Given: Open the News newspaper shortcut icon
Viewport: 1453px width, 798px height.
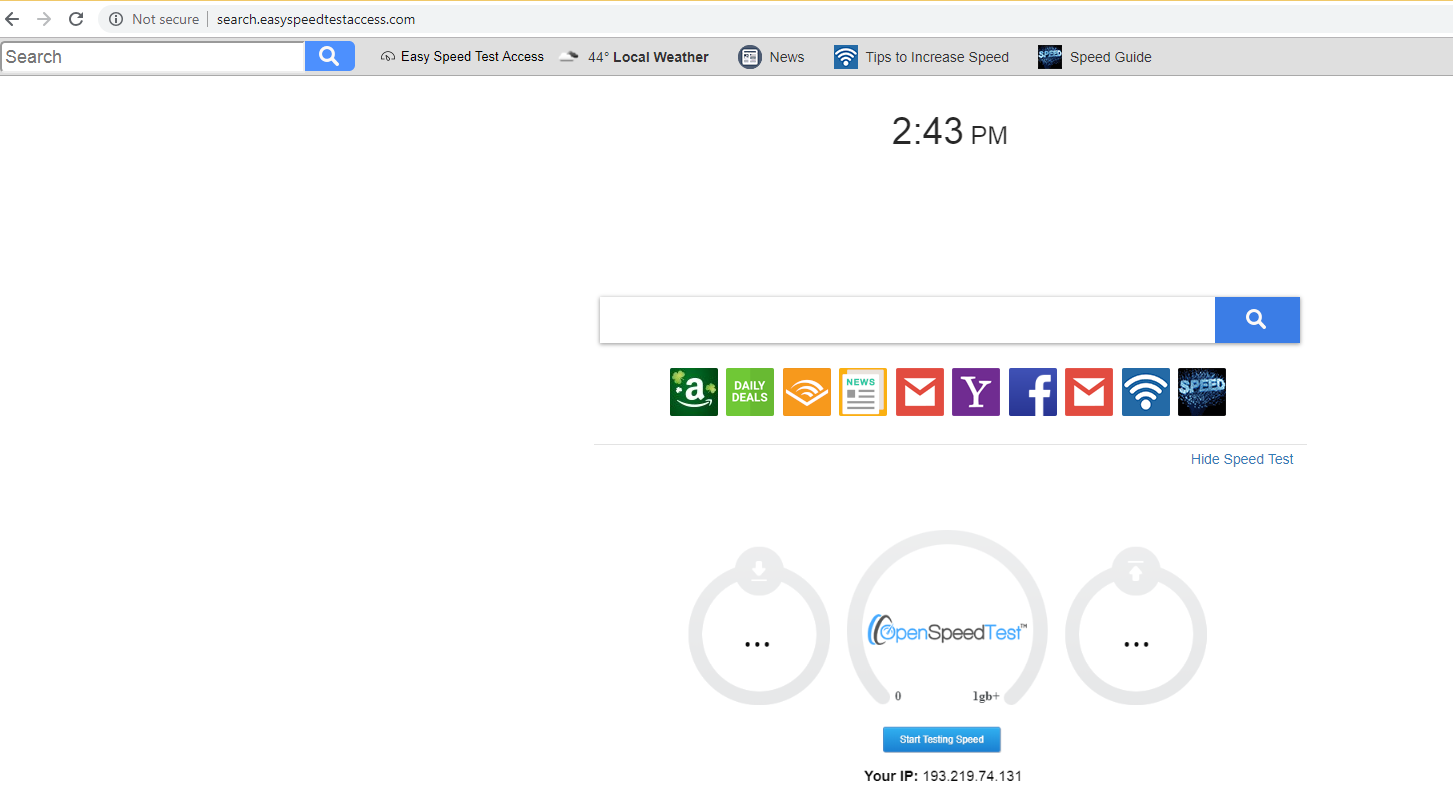Looking at the screenshot, I should tap(863, 392).
